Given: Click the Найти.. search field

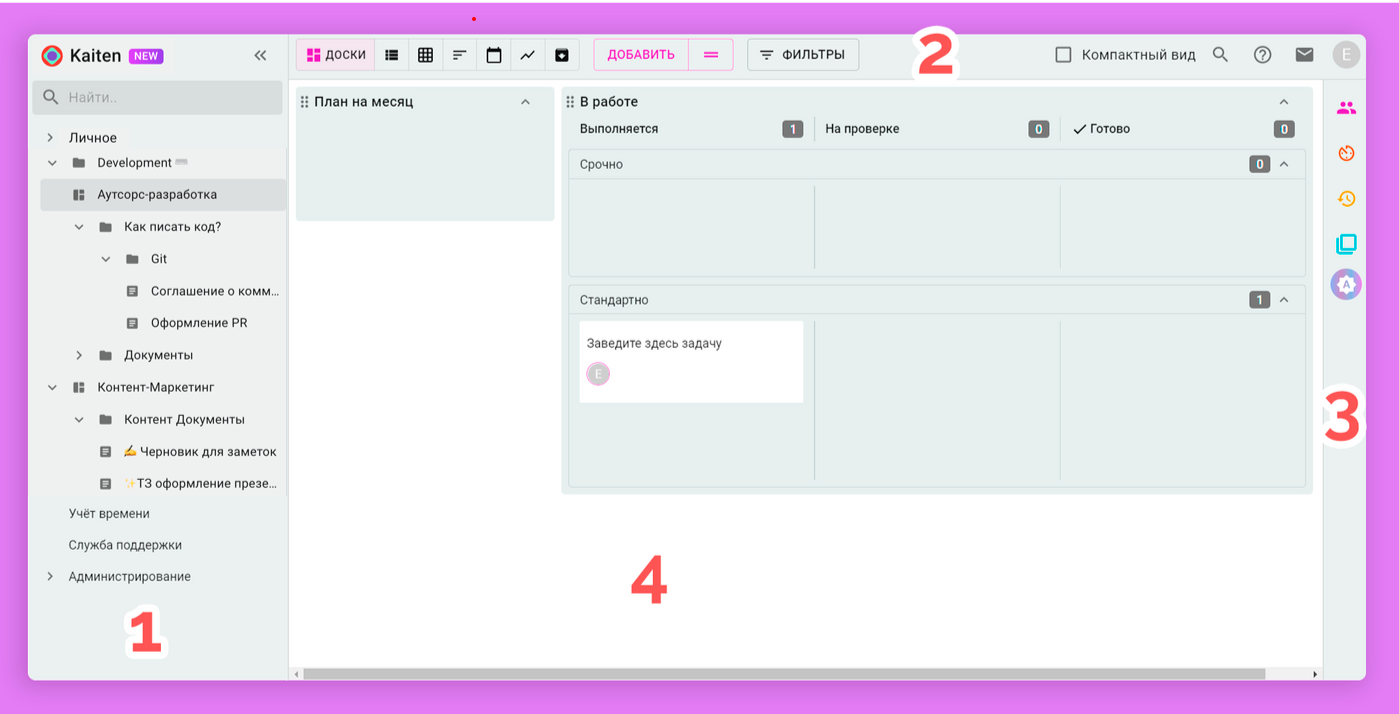Looking at the screenshot, I should click(x=157, y=97).
